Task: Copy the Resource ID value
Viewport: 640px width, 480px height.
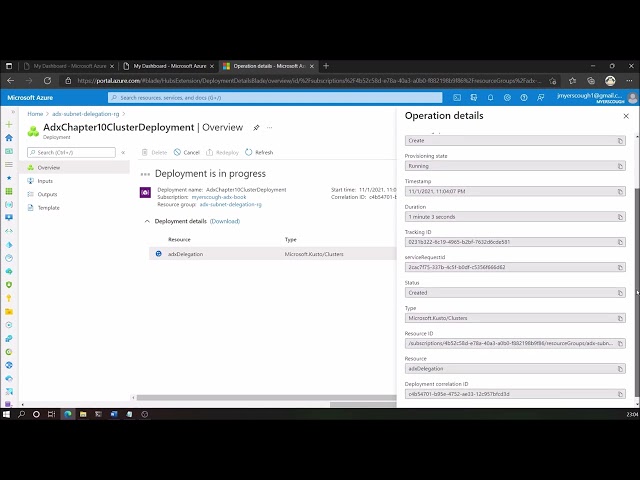Action: point(620,343)
